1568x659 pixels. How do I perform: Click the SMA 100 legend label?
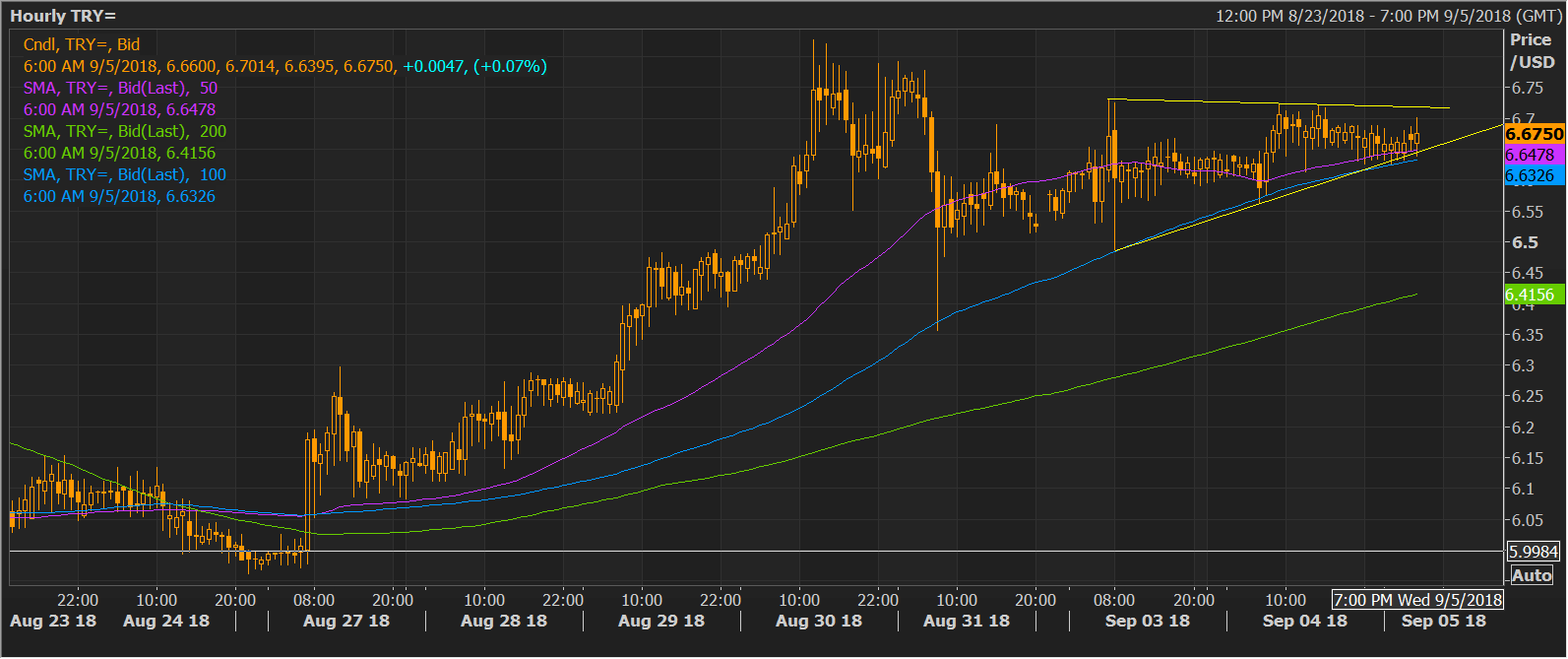tap(124, 174)
